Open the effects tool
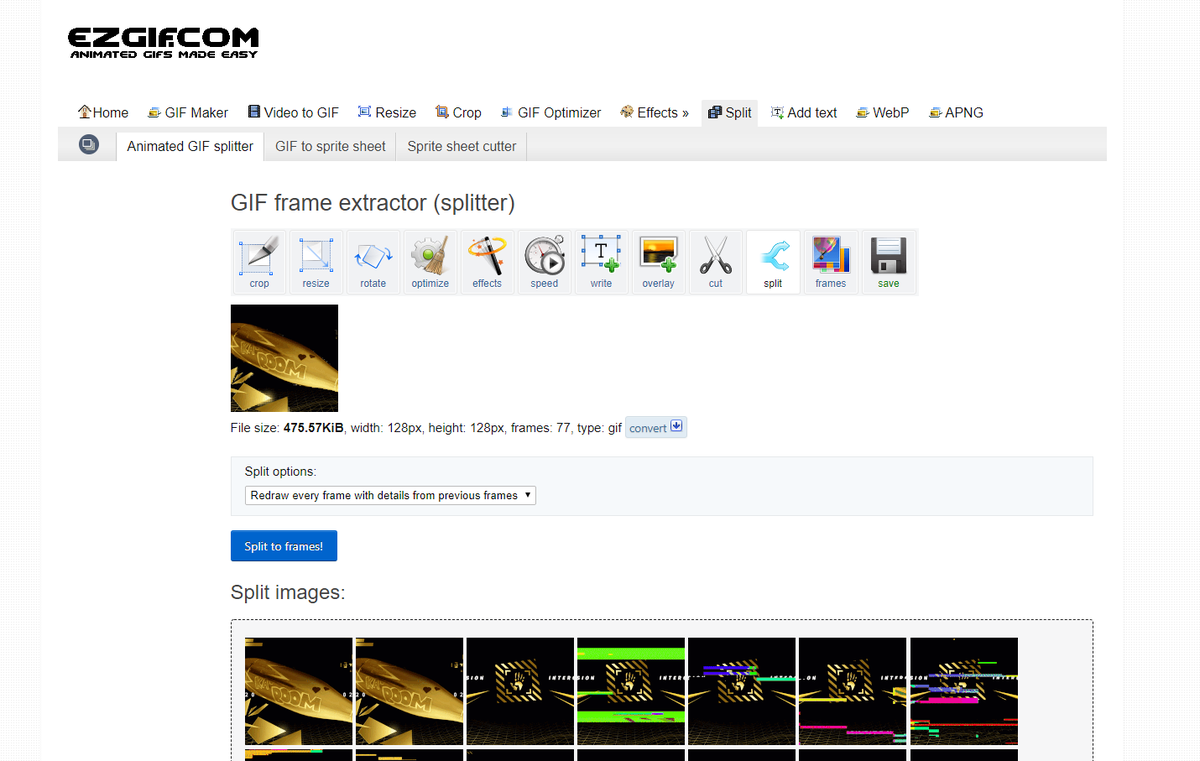The image size is (1200, 761). [487, 262]
